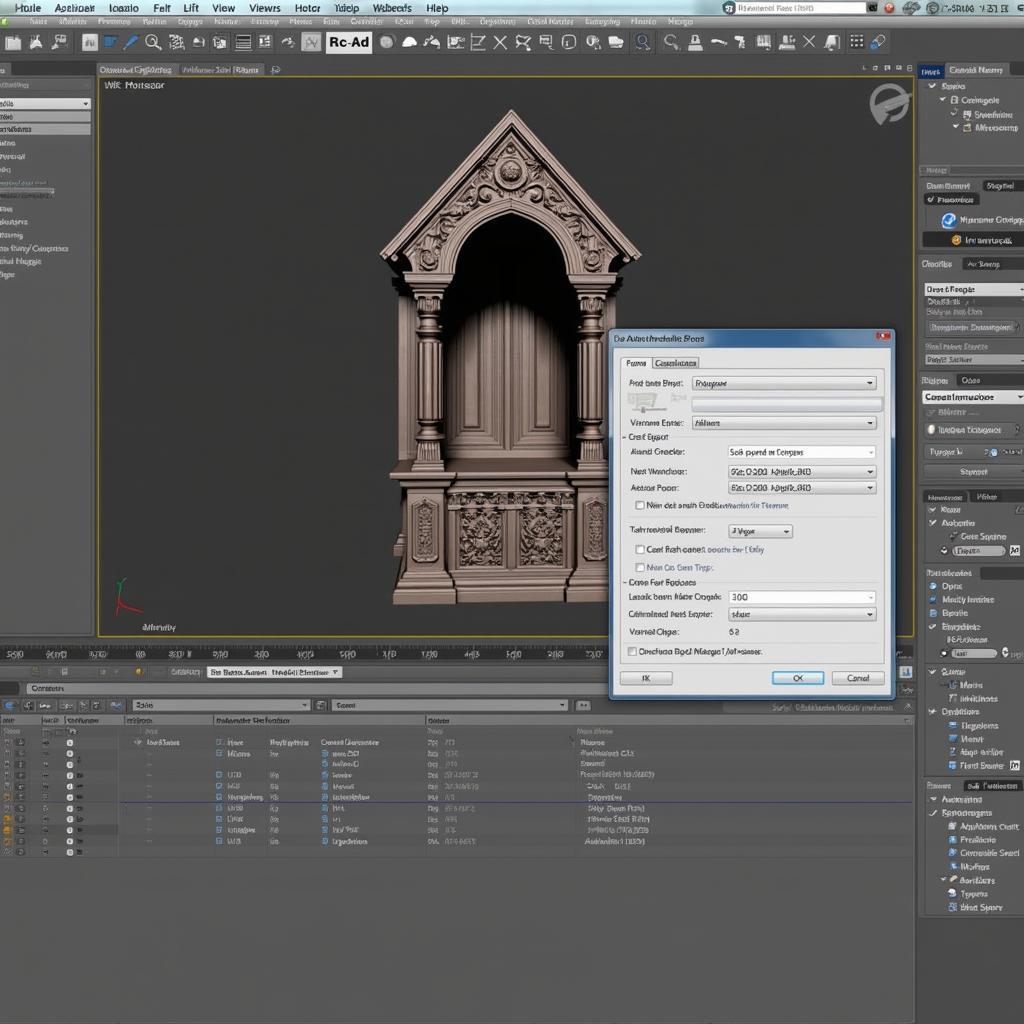Click the OK button in the dialog
Viewport: 1024px width, 1024px height.
click(x=797, y=679)
